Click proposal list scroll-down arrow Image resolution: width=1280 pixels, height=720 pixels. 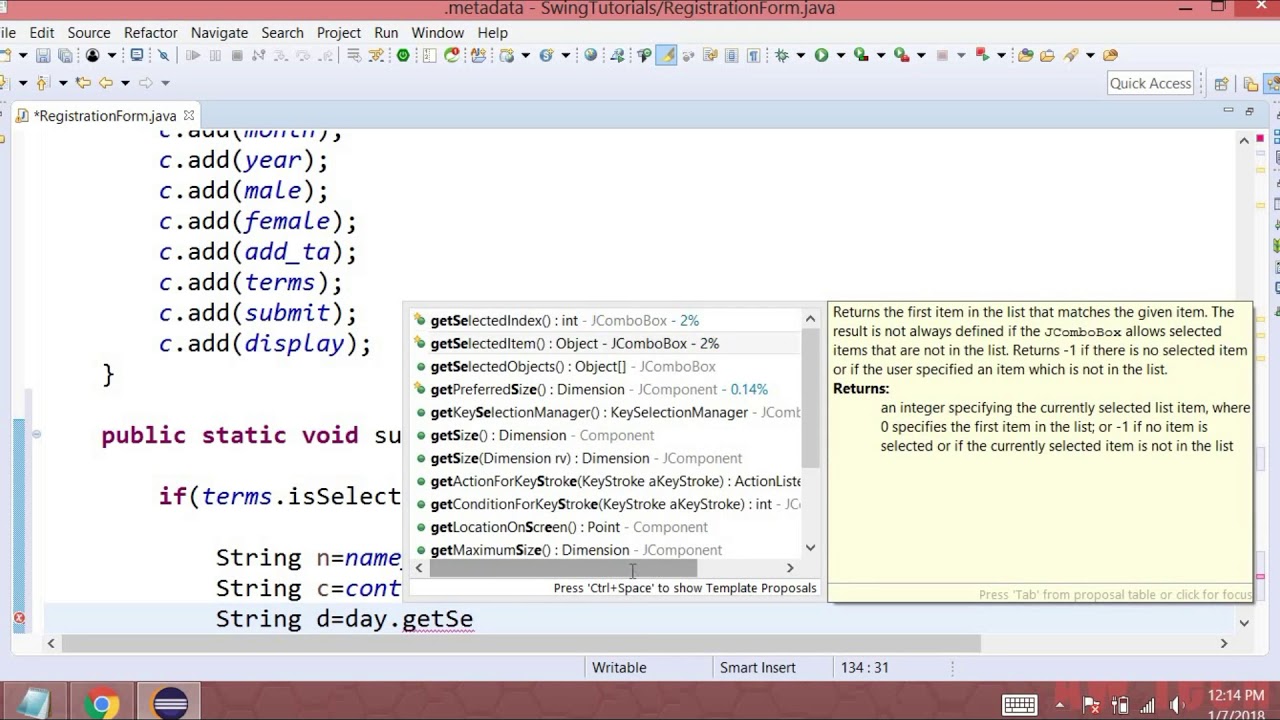tap(810, 548)
